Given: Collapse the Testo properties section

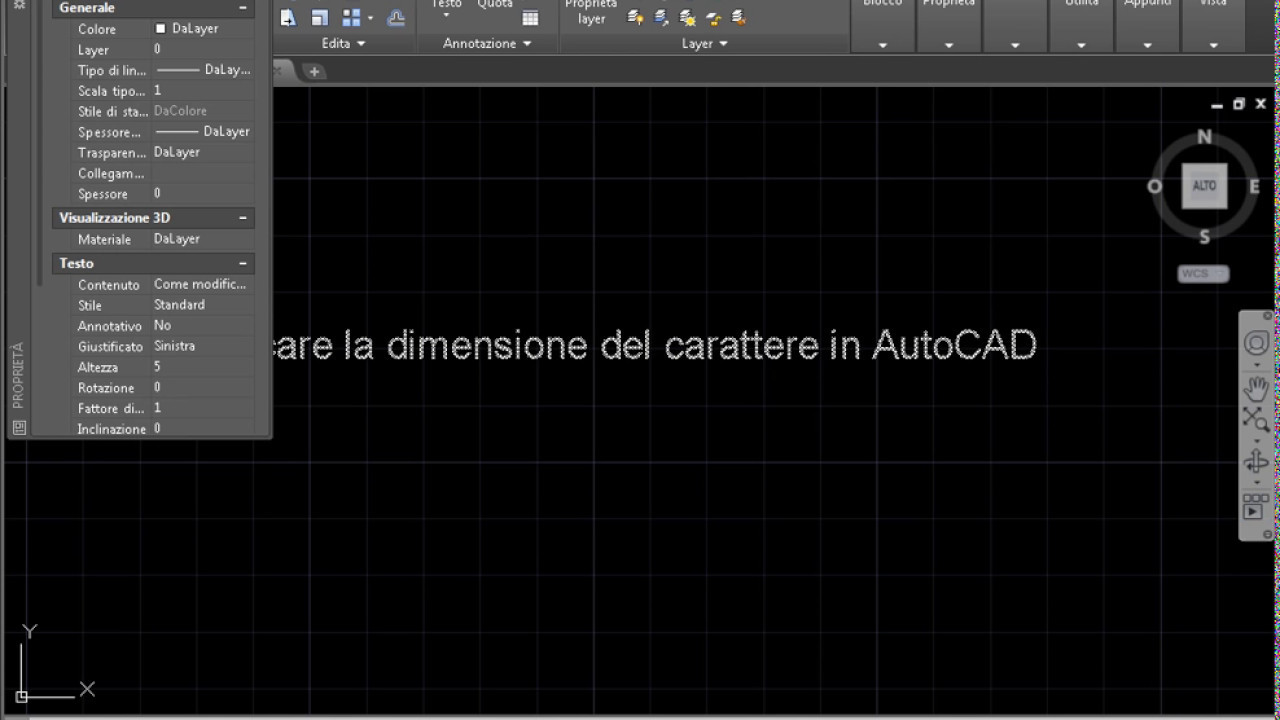Looking at the screenshot, I should point(242,263).
